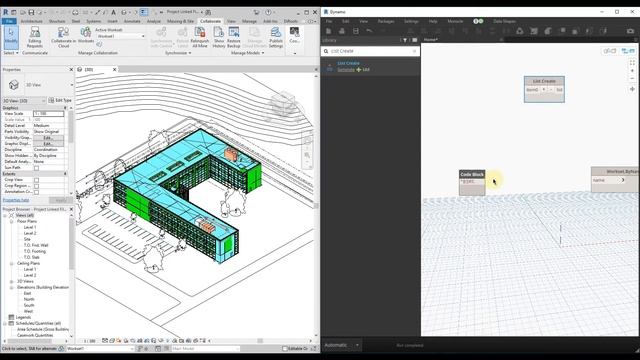This screenshot has height=360, width=640.
Task: Click Edit Type button
Action: tap(60, 100)
